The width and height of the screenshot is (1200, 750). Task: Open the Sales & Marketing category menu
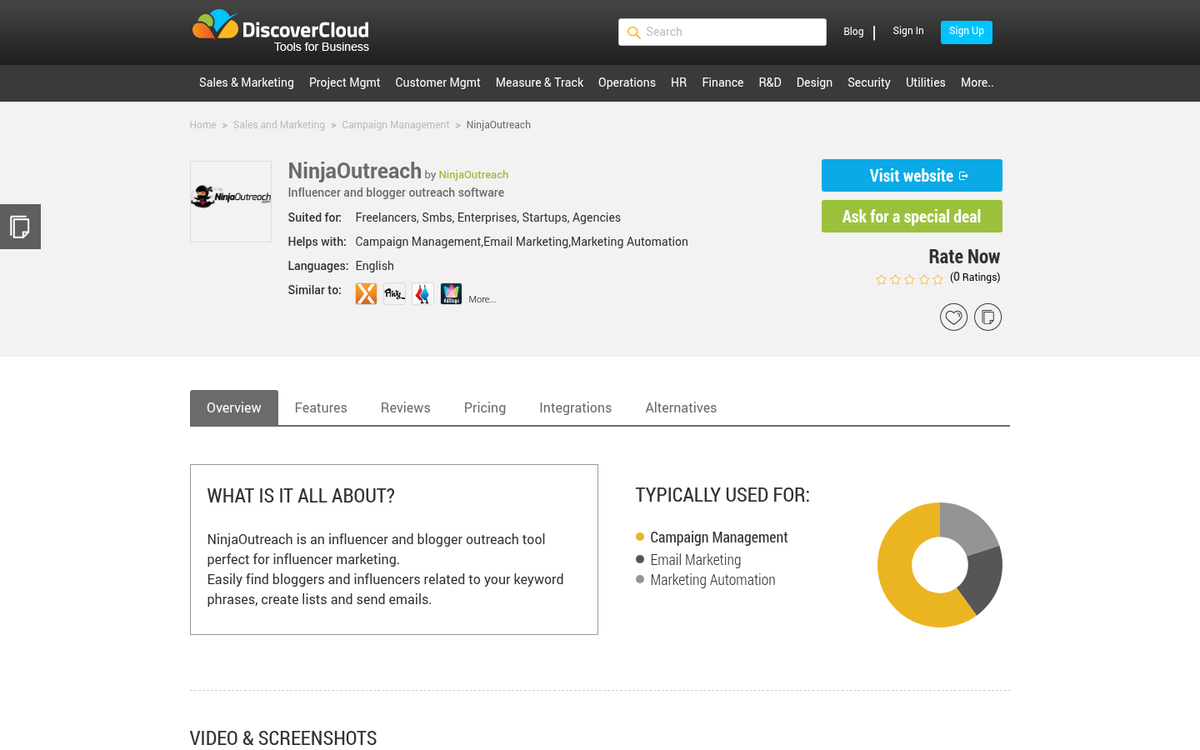[246, 83]
